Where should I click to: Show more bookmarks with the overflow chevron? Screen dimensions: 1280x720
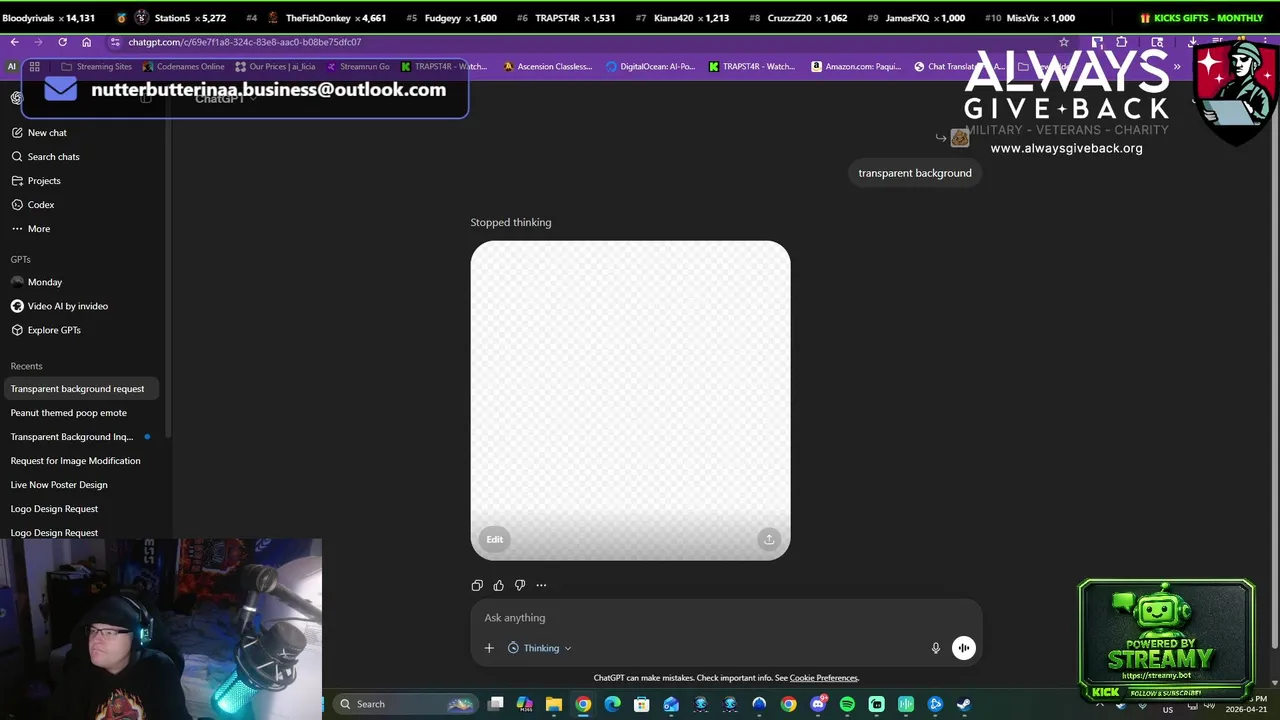point(1177,67)
